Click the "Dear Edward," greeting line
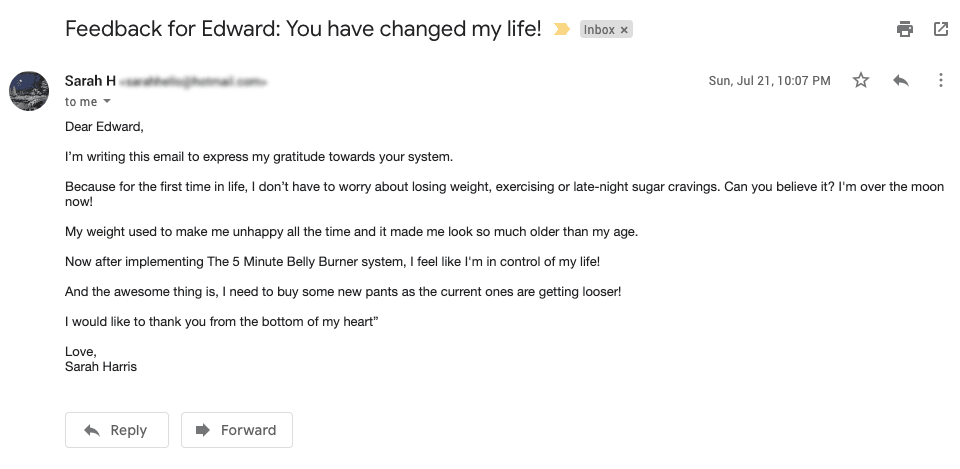 104,126
